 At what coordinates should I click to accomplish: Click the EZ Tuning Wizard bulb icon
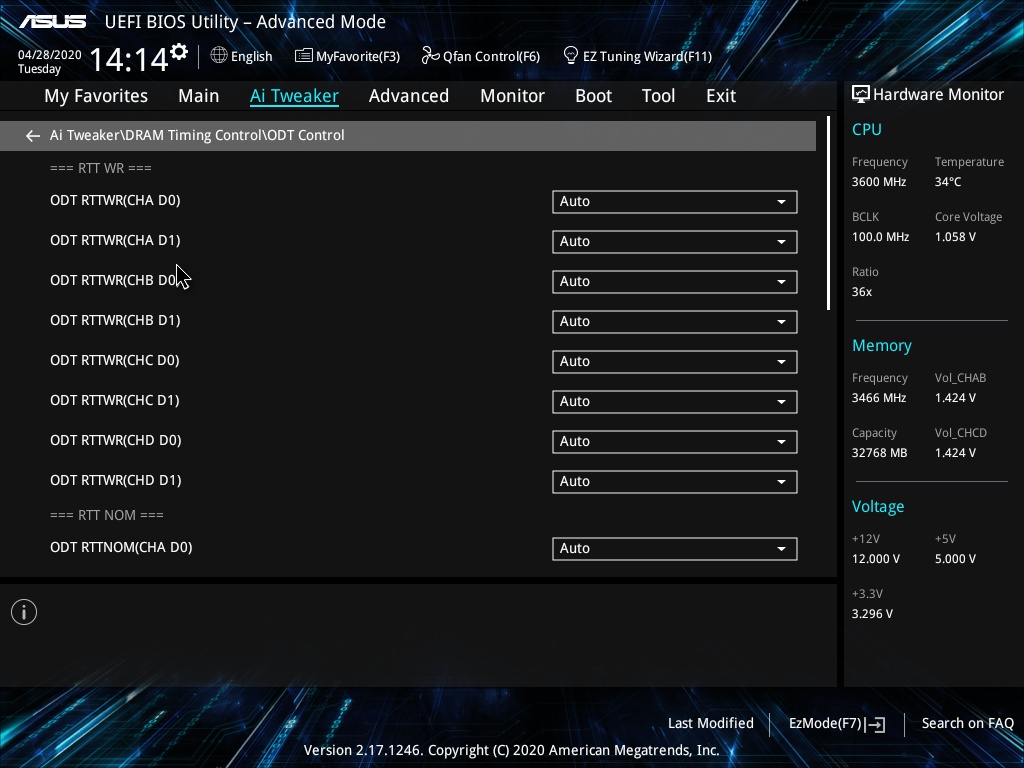570,56
